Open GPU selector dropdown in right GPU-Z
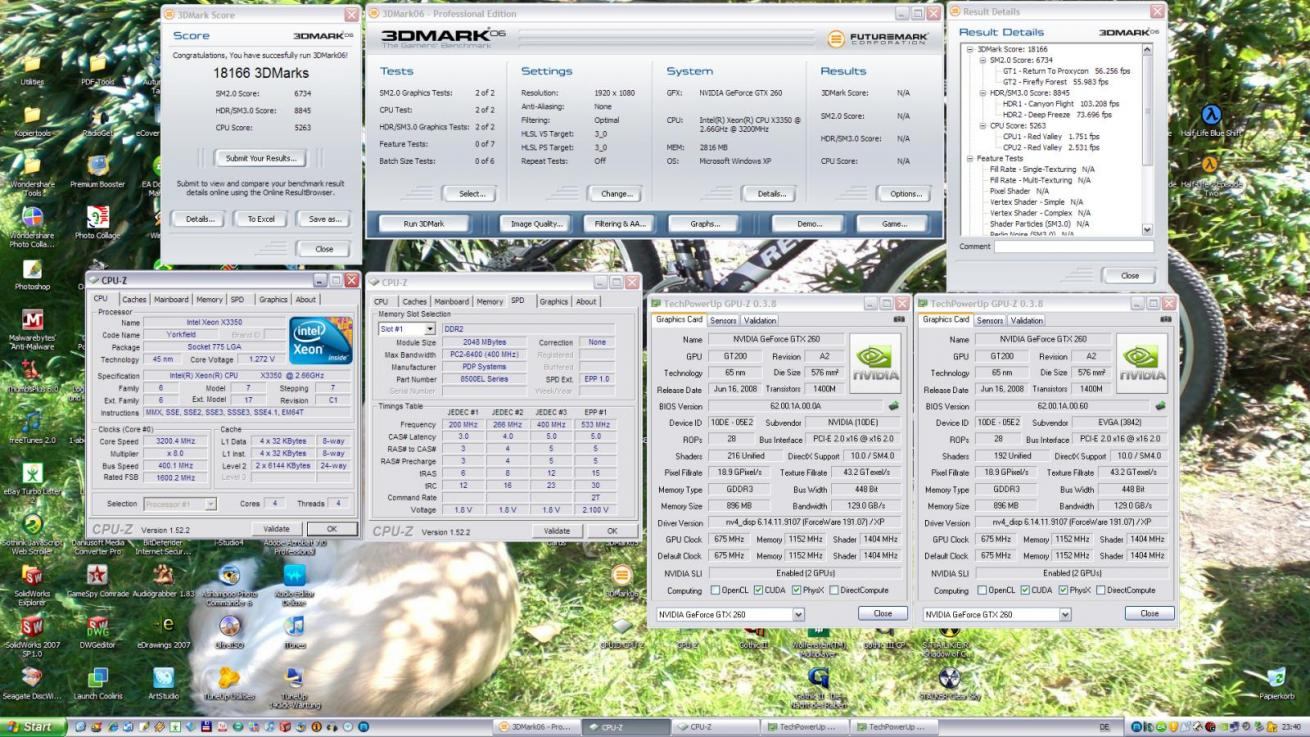The height and width of the screenshot is (737, 1310). pos(997,614)
